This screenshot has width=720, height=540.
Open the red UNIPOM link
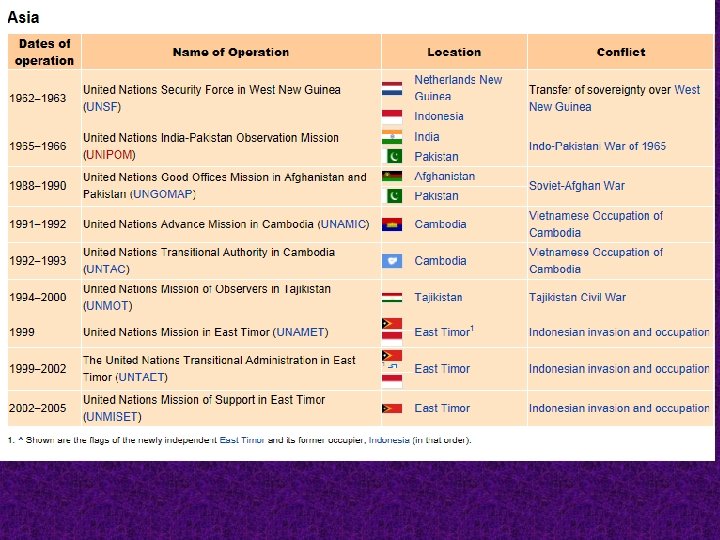click(109, 155)
